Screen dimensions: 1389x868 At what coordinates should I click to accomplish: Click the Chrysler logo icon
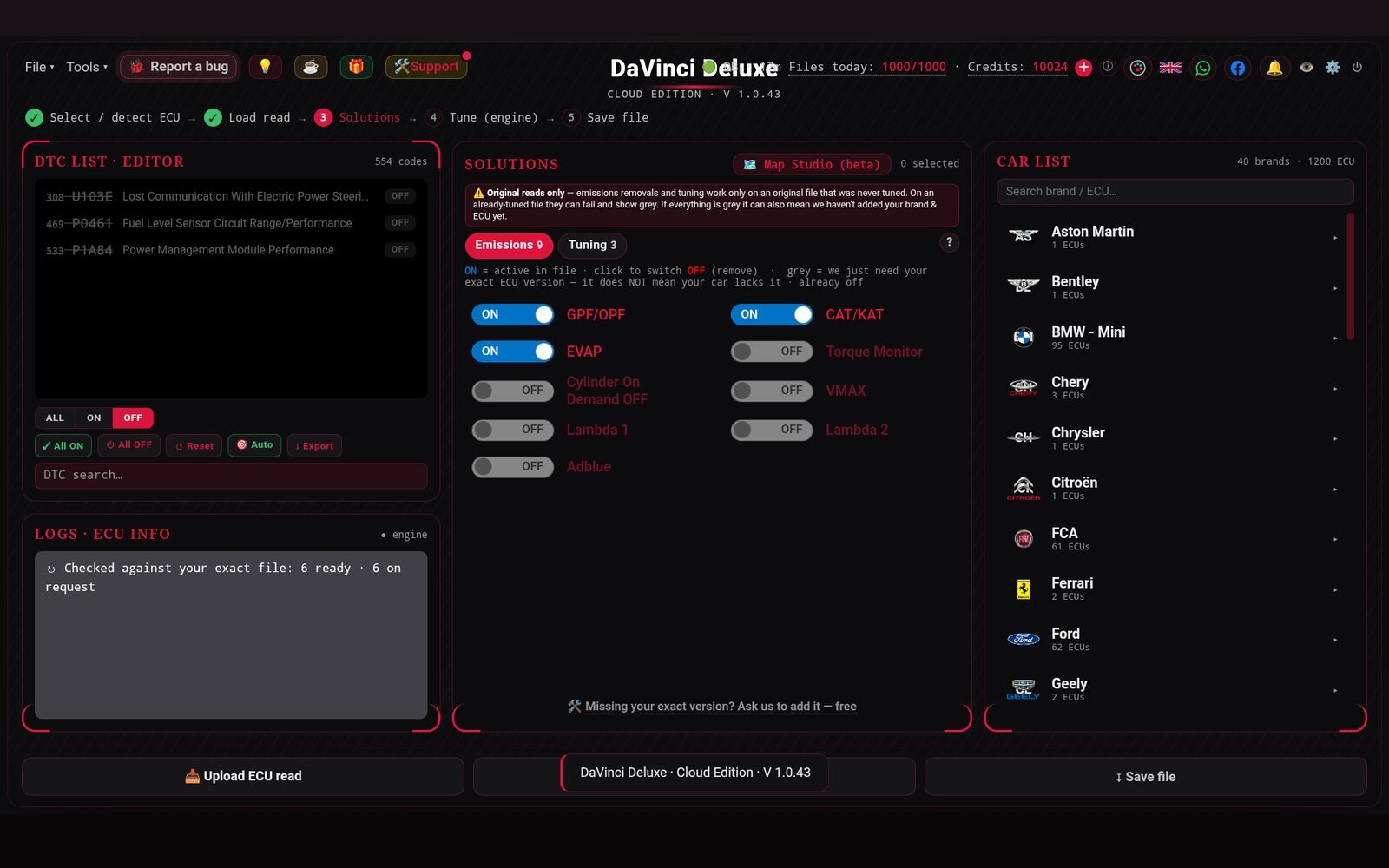1024,437
